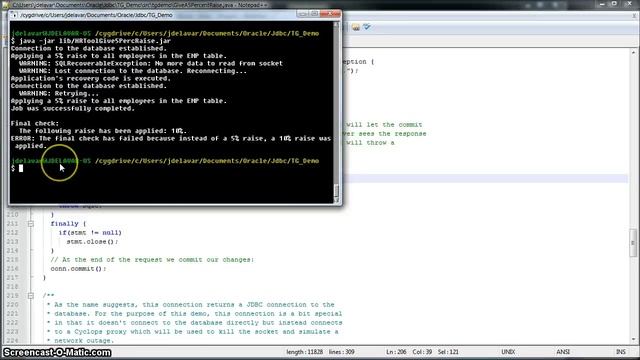Click 'The following raise has been applied' line
The height and width of the screenshot is (360, 640).
coord(103,131)
